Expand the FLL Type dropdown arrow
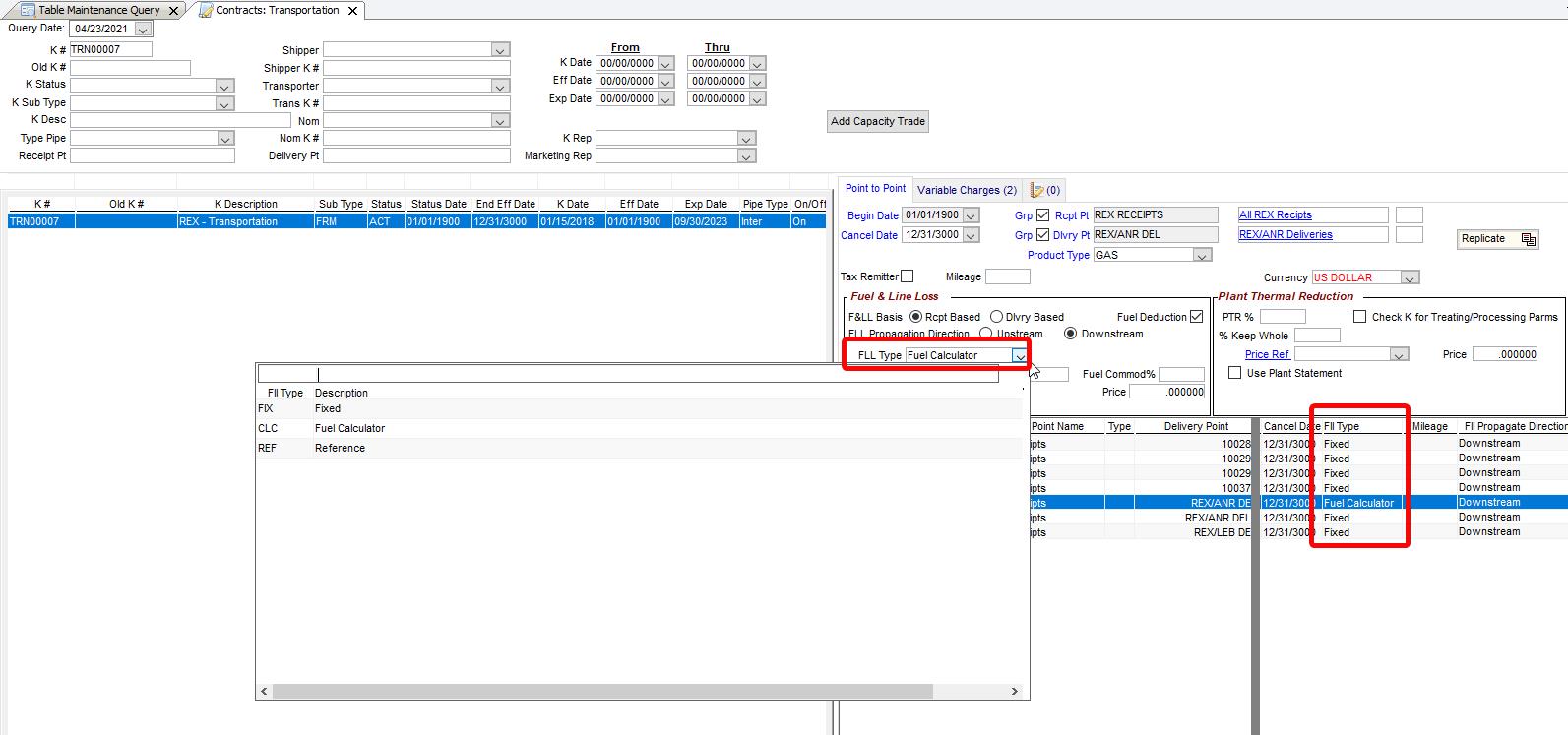Screen dimensions: 1568x735 point(1019,355)
